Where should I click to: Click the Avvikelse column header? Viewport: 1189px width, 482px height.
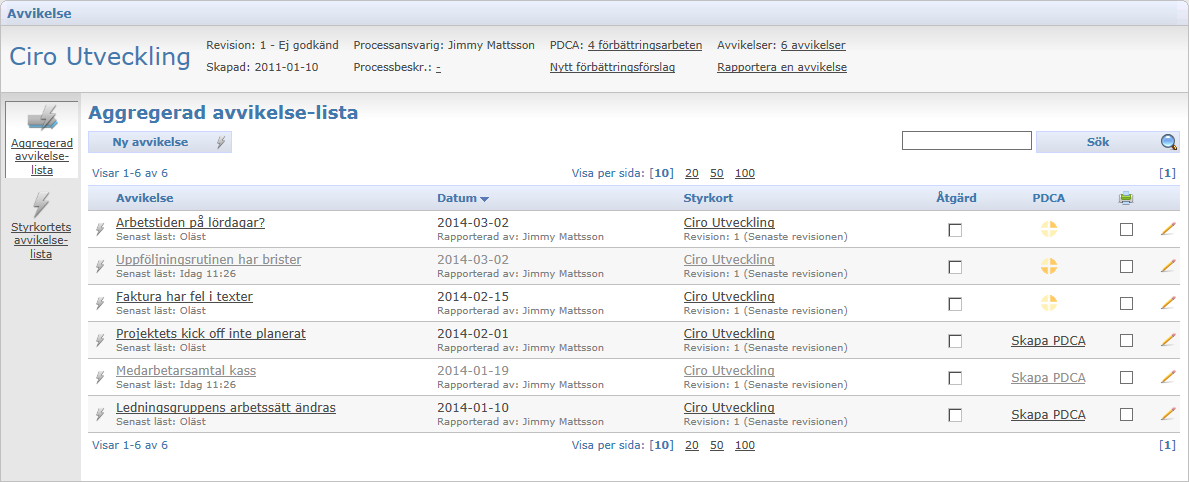[145, 198]
